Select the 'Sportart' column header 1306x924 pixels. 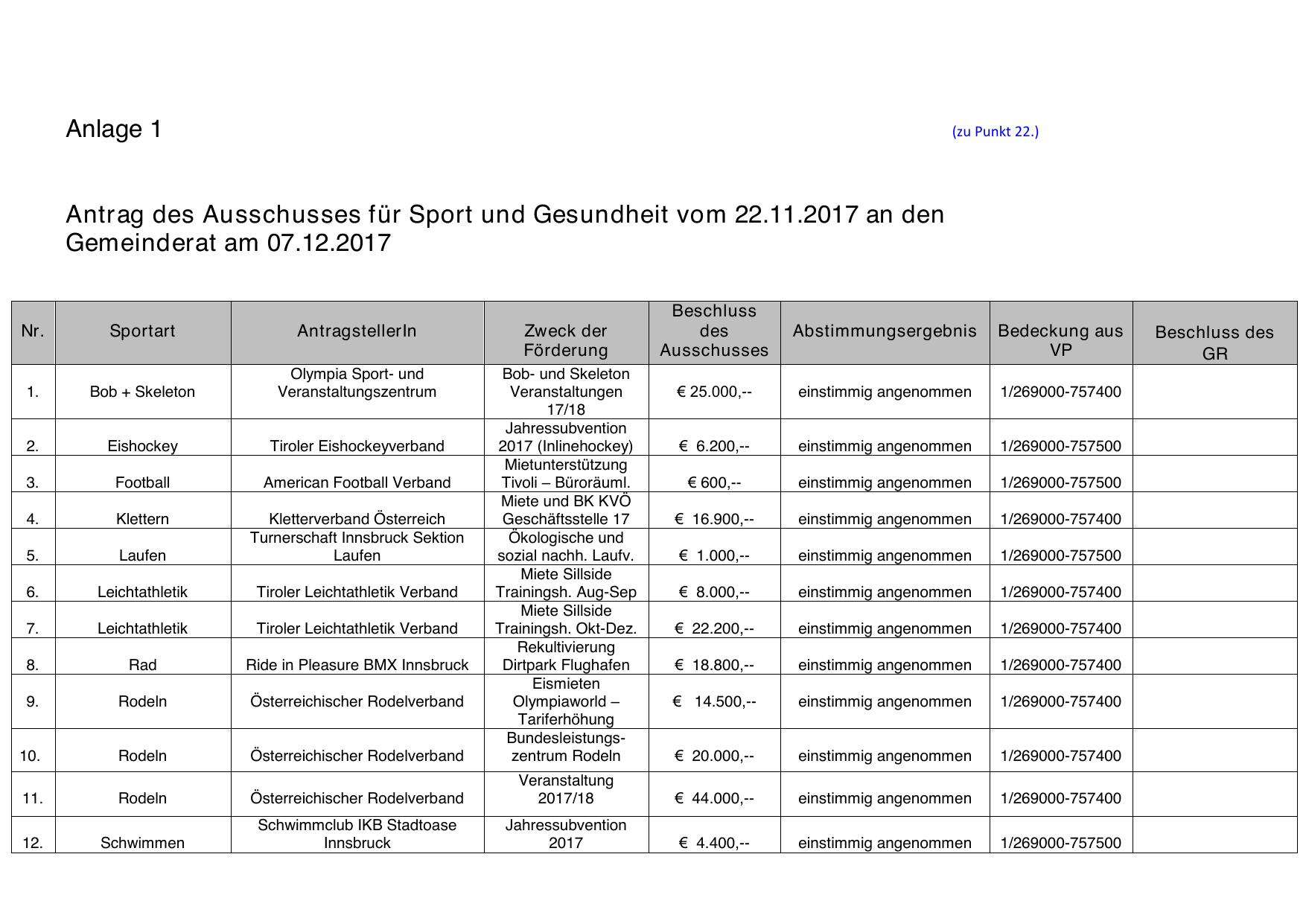click(x=142, y=331)
